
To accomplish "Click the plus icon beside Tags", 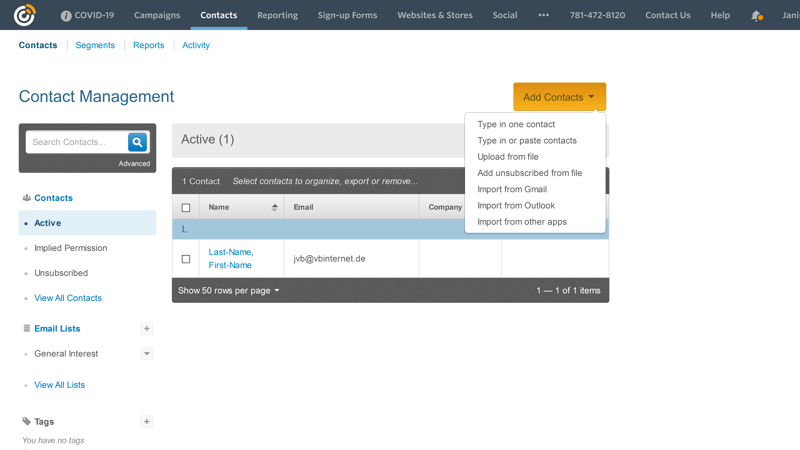I will (146, 422).
